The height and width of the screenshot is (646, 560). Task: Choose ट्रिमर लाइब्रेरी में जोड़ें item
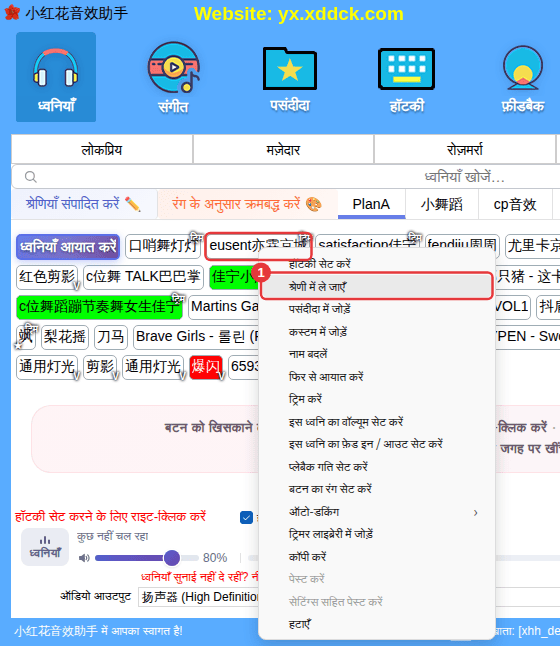coord(377,534)
